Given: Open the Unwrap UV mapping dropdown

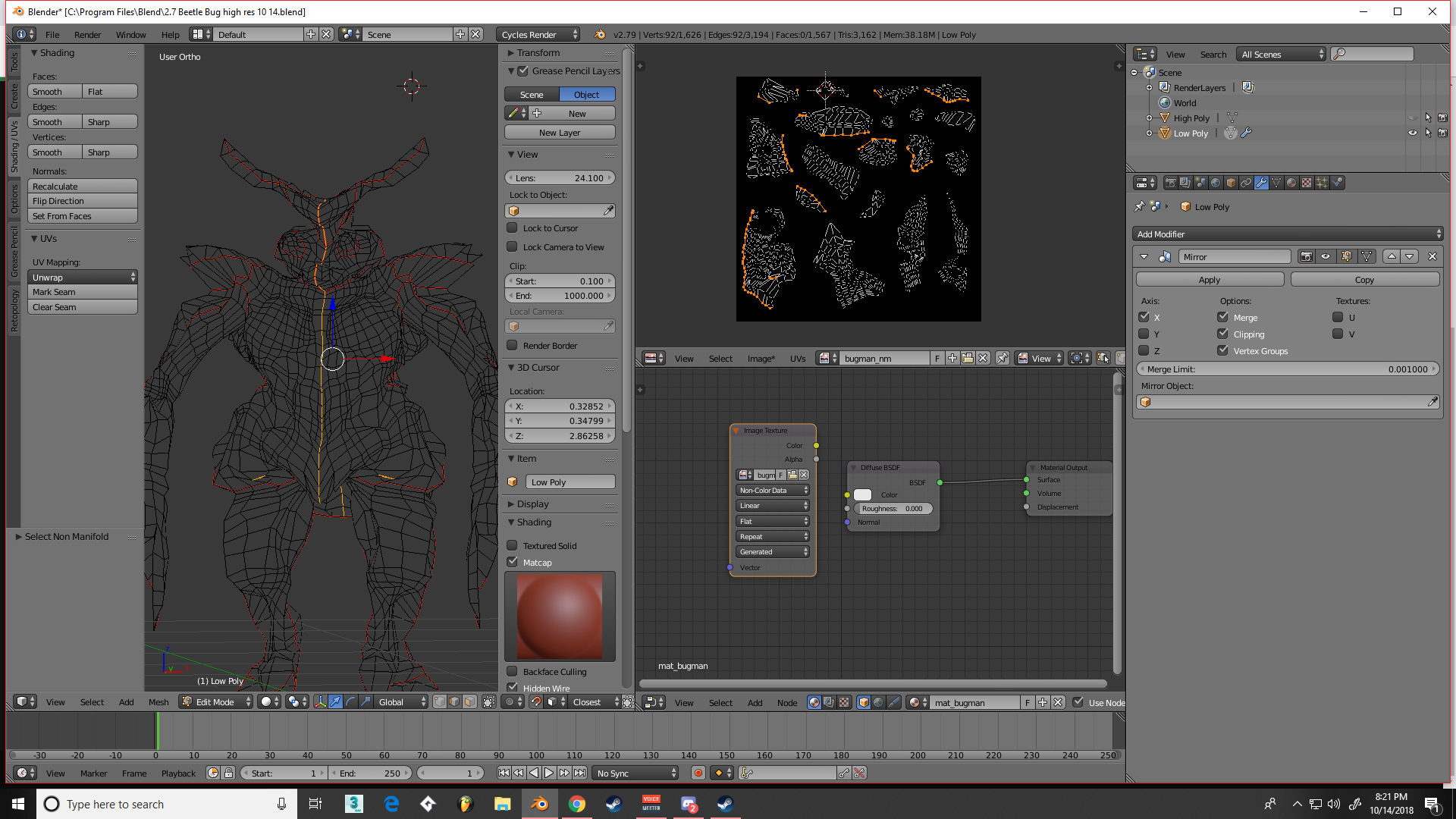Looking at the screenshot, I should [x=83, y=278].
